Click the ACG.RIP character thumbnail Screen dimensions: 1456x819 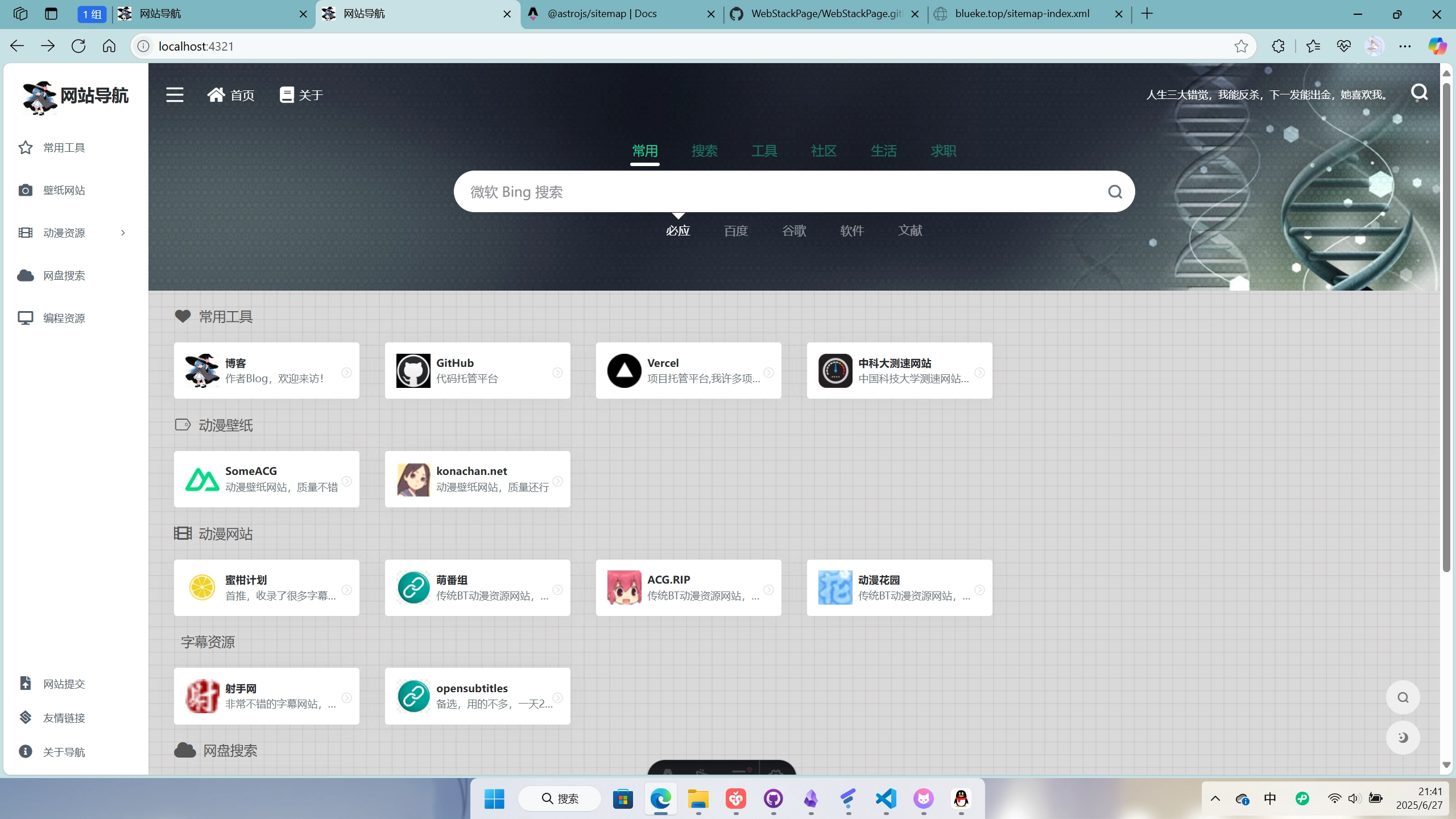[x=624, y=588]
